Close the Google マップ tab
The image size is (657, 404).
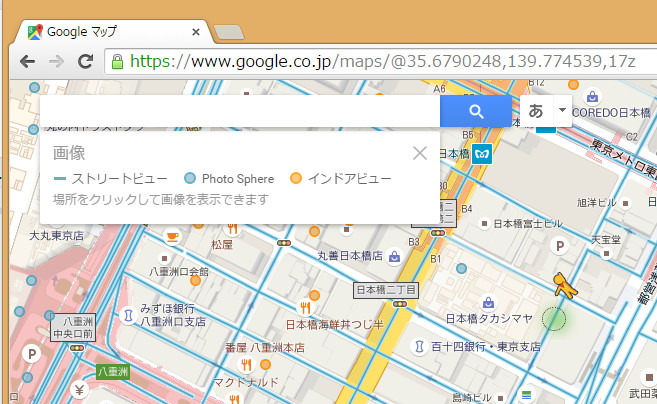click(x=196, y=32)
